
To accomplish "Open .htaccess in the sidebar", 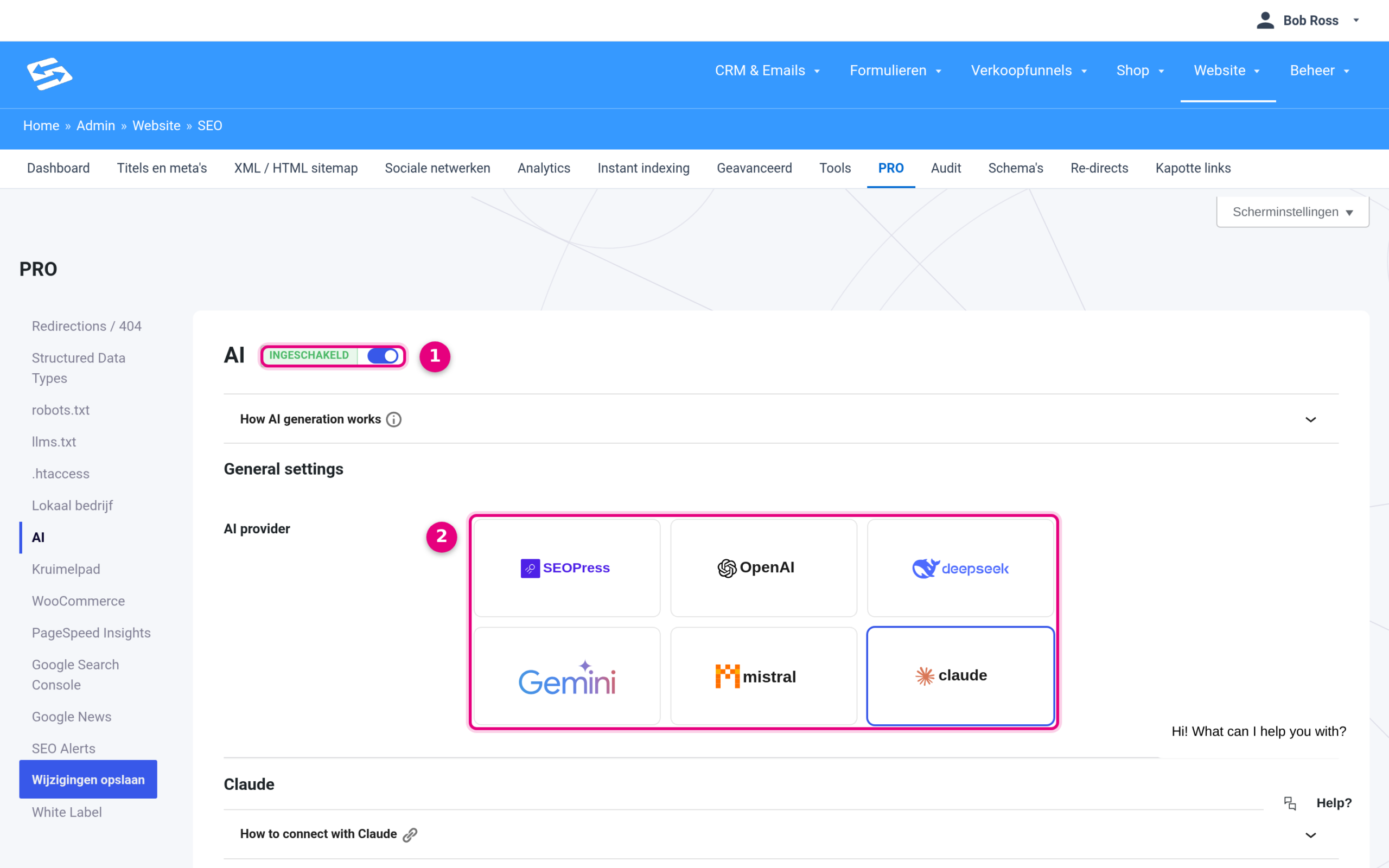I will (x=61, y=474).
